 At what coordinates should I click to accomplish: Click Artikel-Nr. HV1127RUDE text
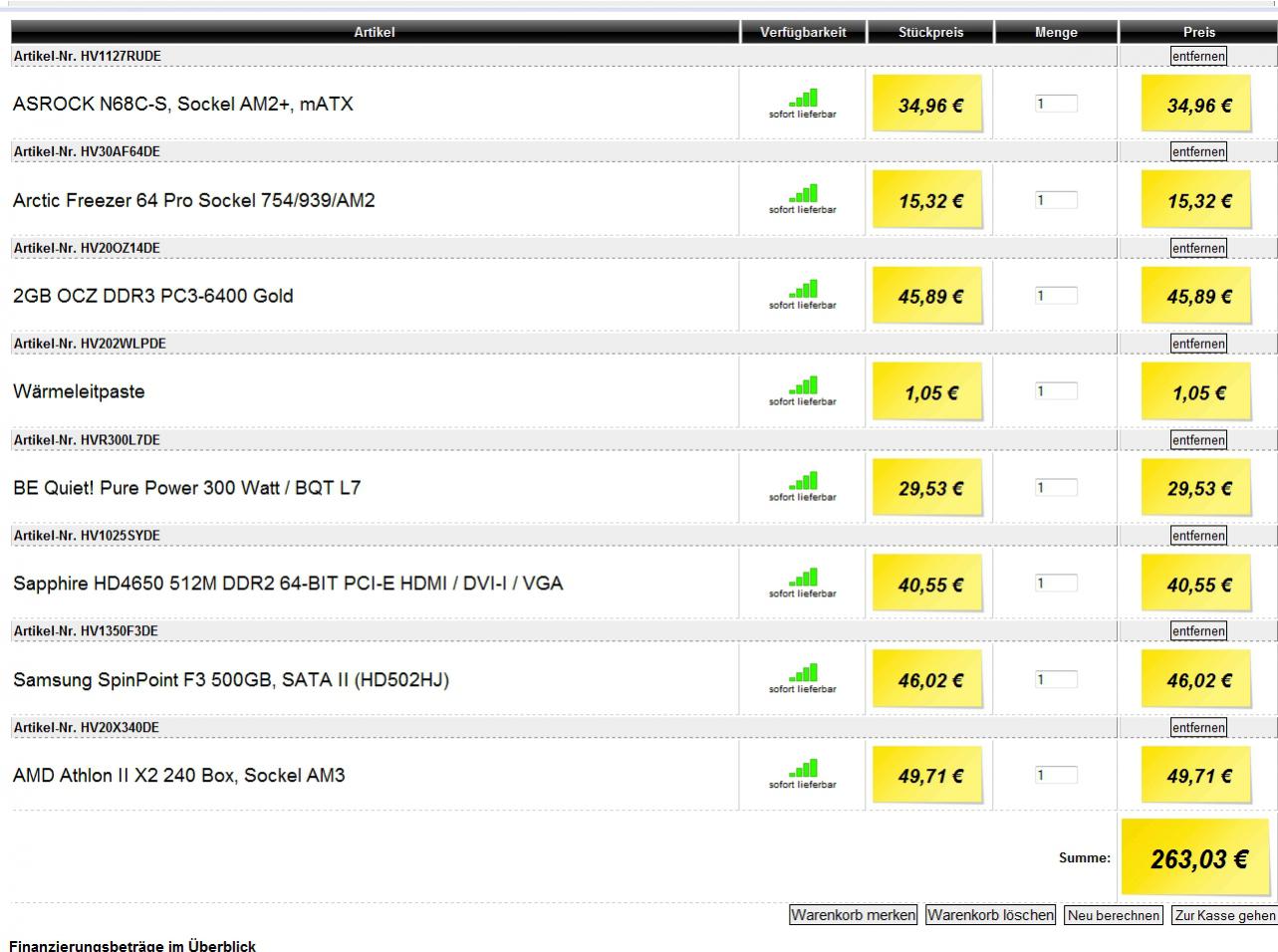[x=87, y=56]
